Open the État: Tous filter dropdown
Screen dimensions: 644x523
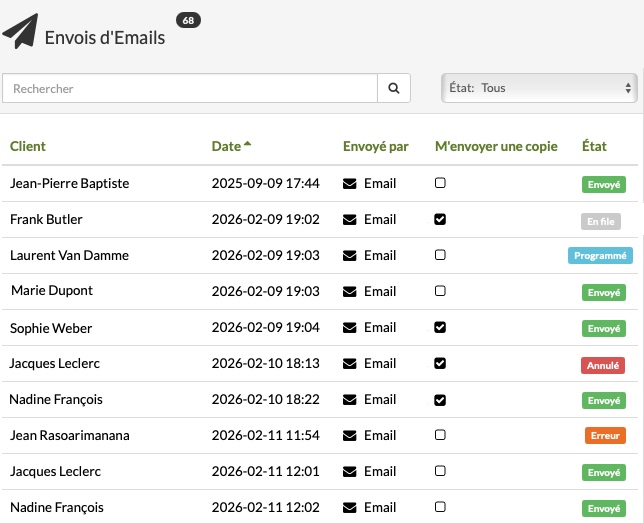(x=539, y=88)
